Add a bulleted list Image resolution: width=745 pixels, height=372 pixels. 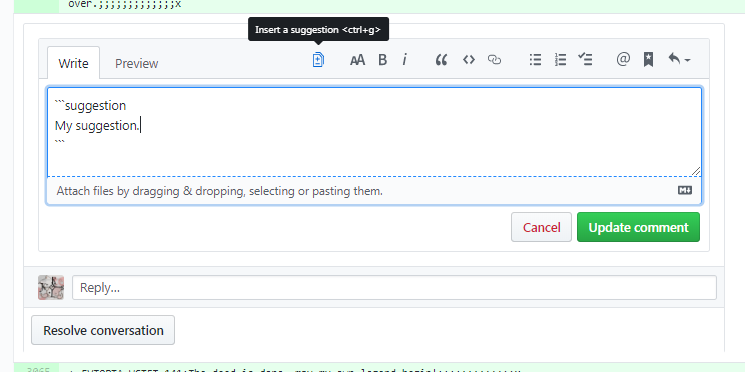pos(535,60)
